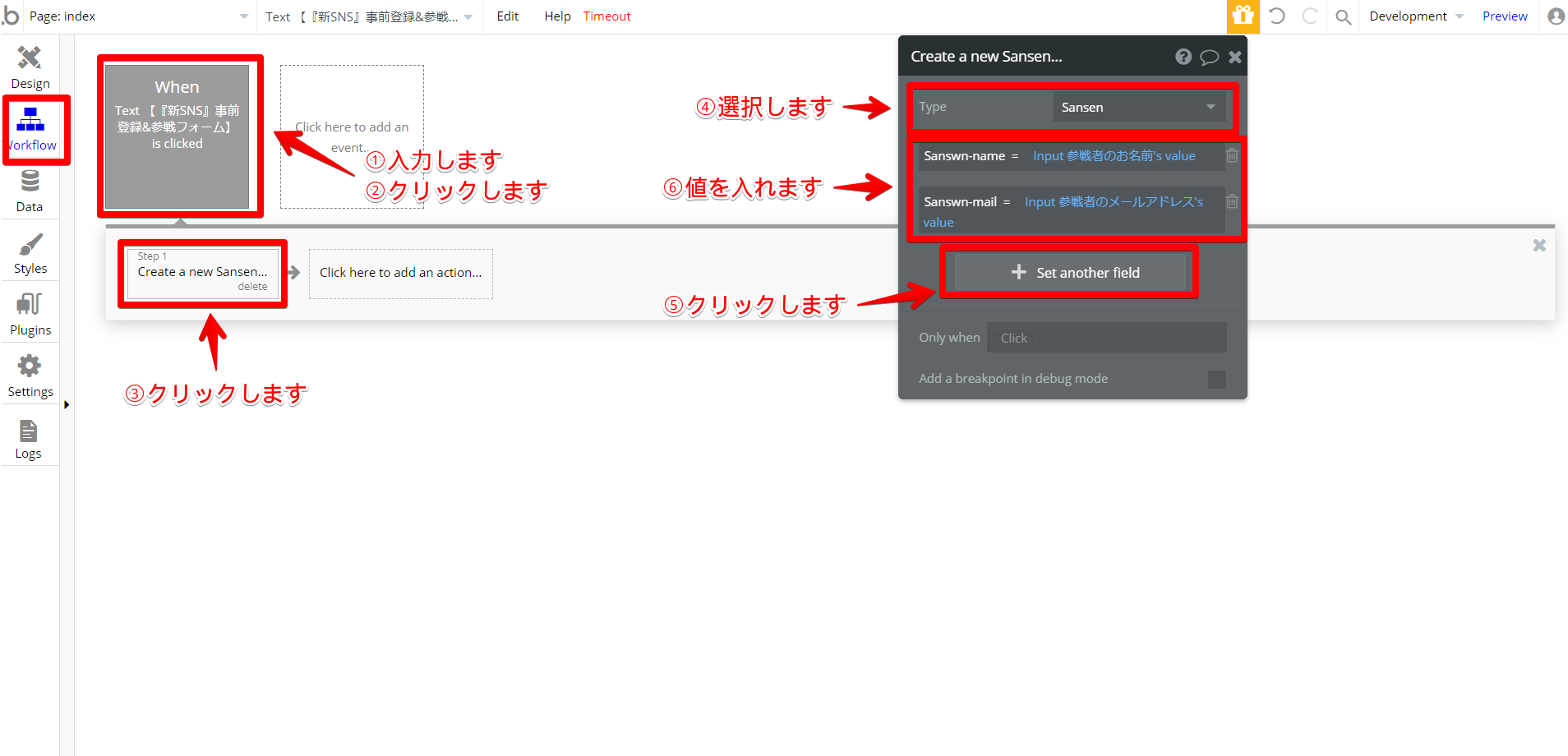1568x756 pixels.
Task: Click the Only when condition field
Action: [x=1107, y=338]
